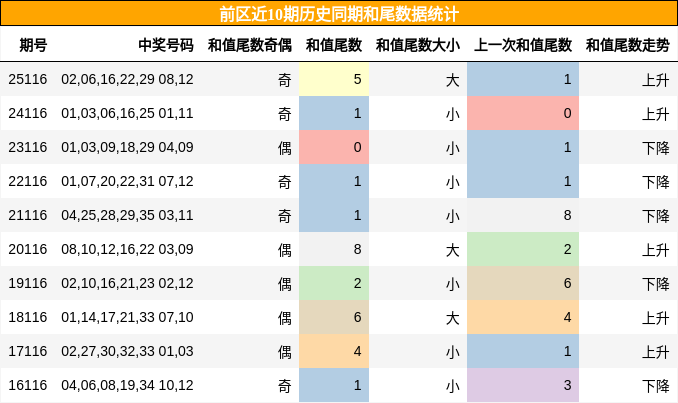The height and width of the screenshot is (403, 678).
Task: Click 大 size cell in row 20116
Action: click(x=452, y=250)
